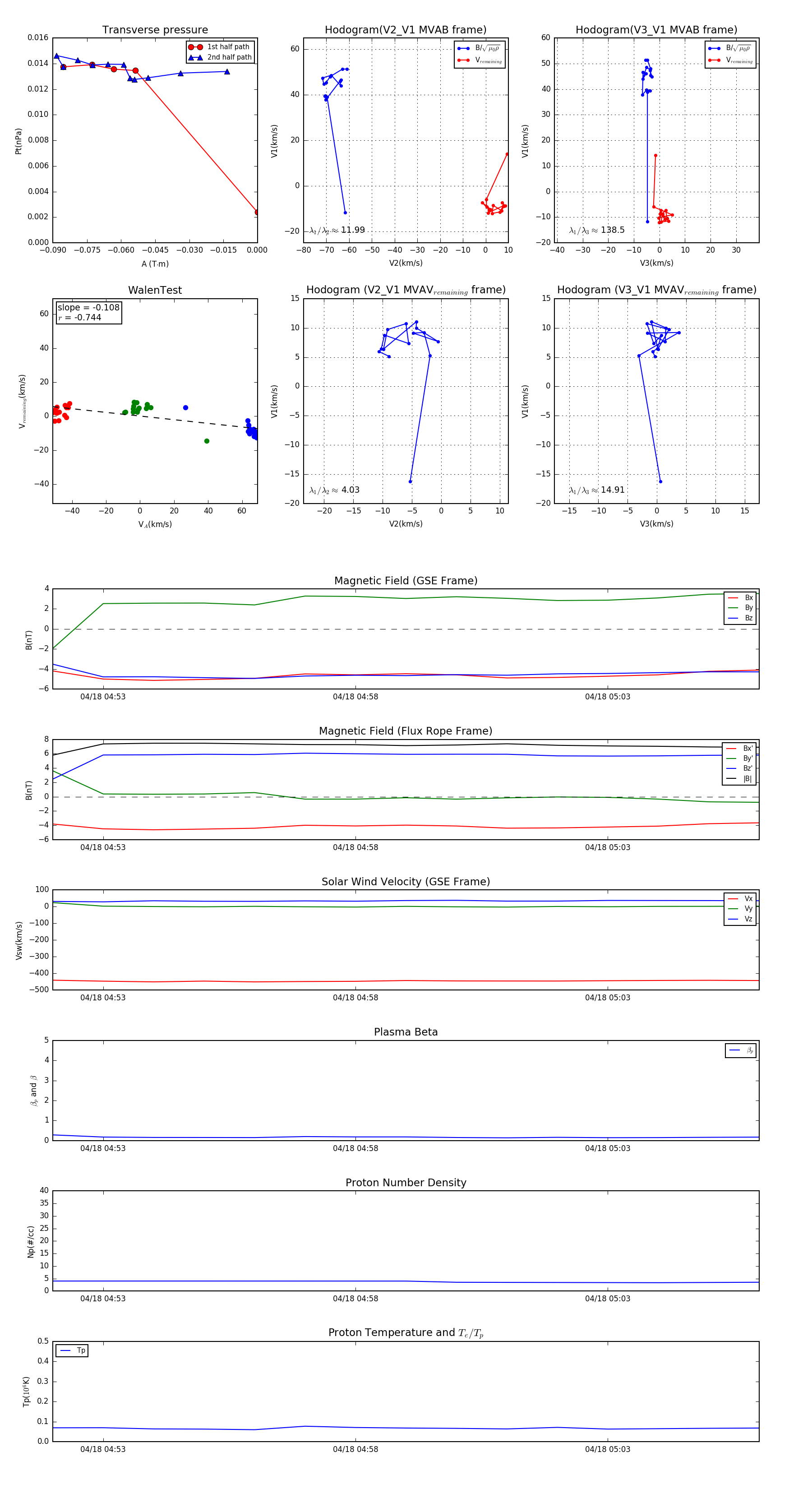812x1489 pixels.
Task: Click the 'Transverse pressure' plot title
Action: pos(155,30)
